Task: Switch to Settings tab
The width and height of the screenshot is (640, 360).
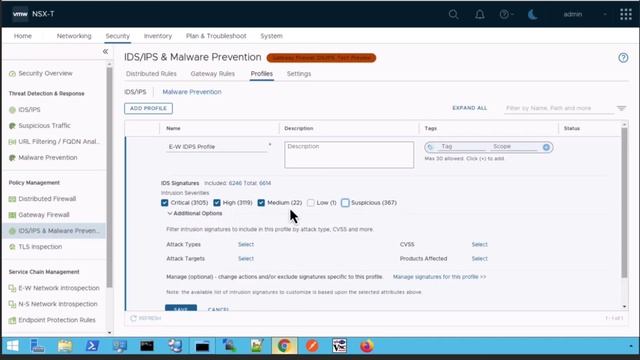Action: 299,74
